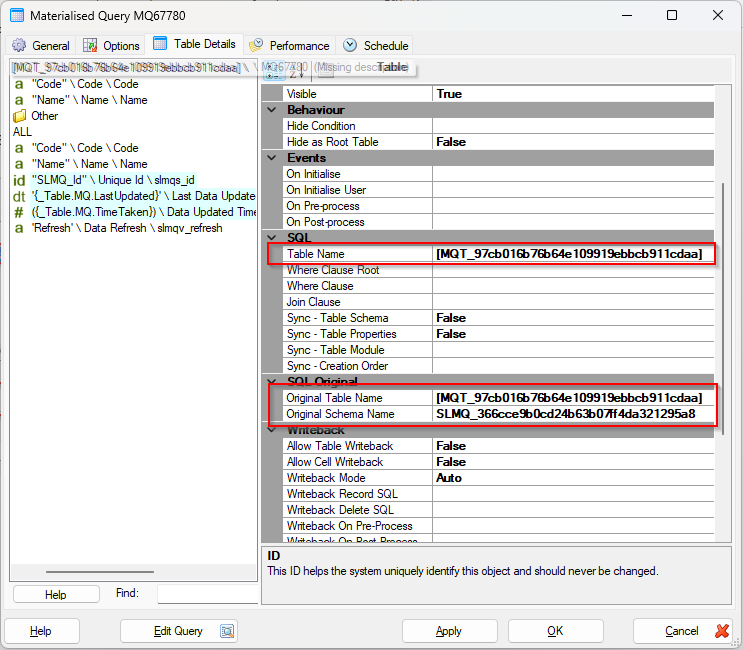Select the Table Name property
This screenshot has height=650, width=743.
(499, 254)
